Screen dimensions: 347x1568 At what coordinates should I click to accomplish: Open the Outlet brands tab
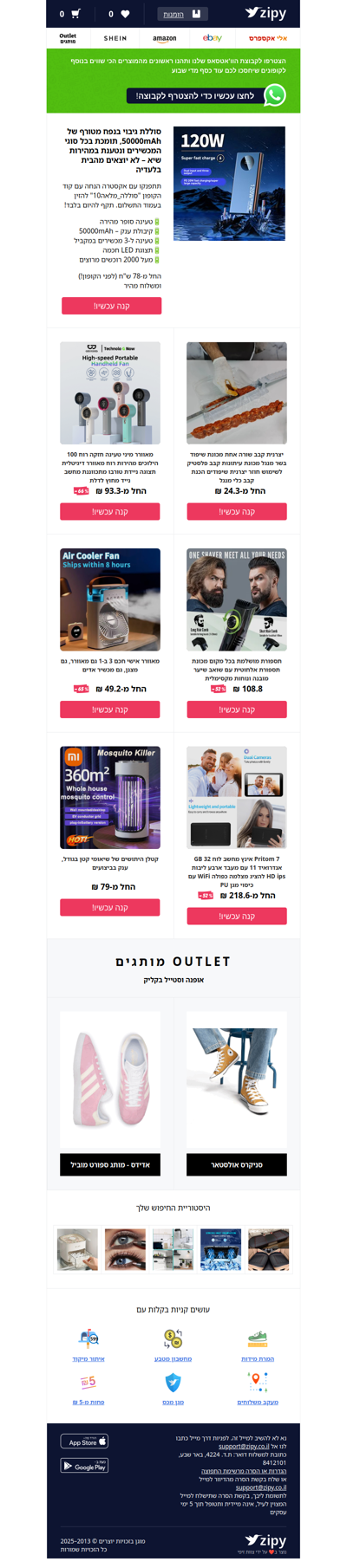[x=68, y=38]
